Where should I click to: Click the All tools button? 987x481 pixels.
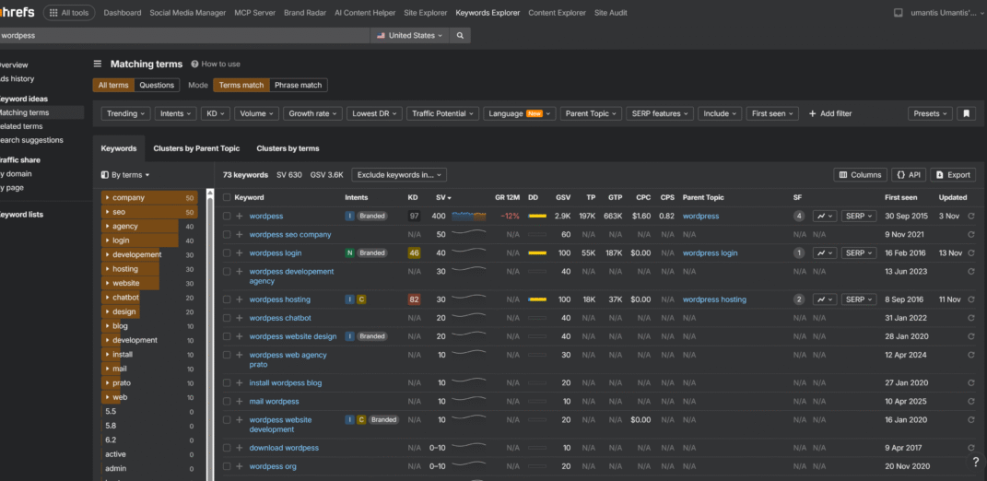point(69,13)
